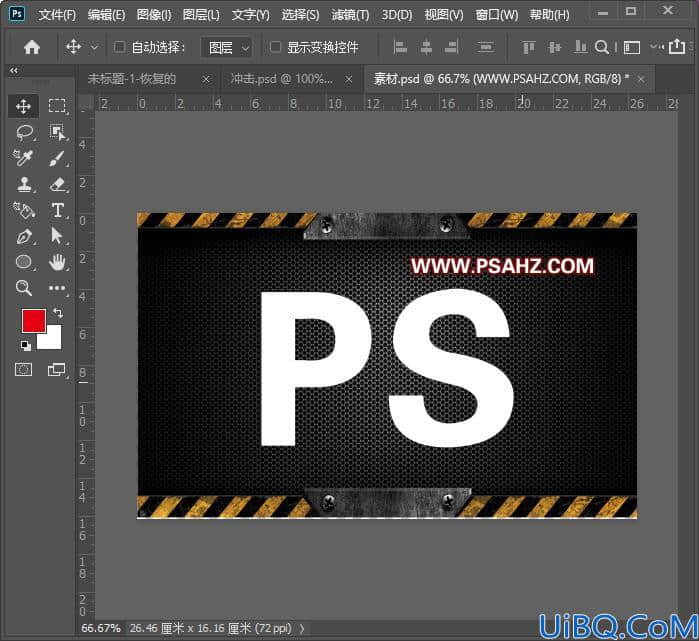699x641 pixels.
Task: Open the workspace switcher icon
Action: click(x=632, y=47)
